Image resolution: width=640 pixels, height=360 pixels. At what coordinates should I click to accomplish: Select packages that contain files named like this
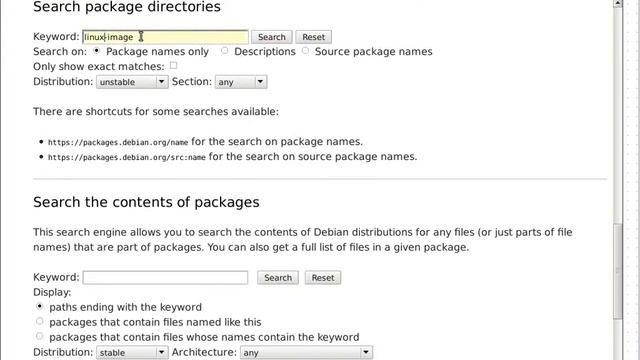point(40,321)
